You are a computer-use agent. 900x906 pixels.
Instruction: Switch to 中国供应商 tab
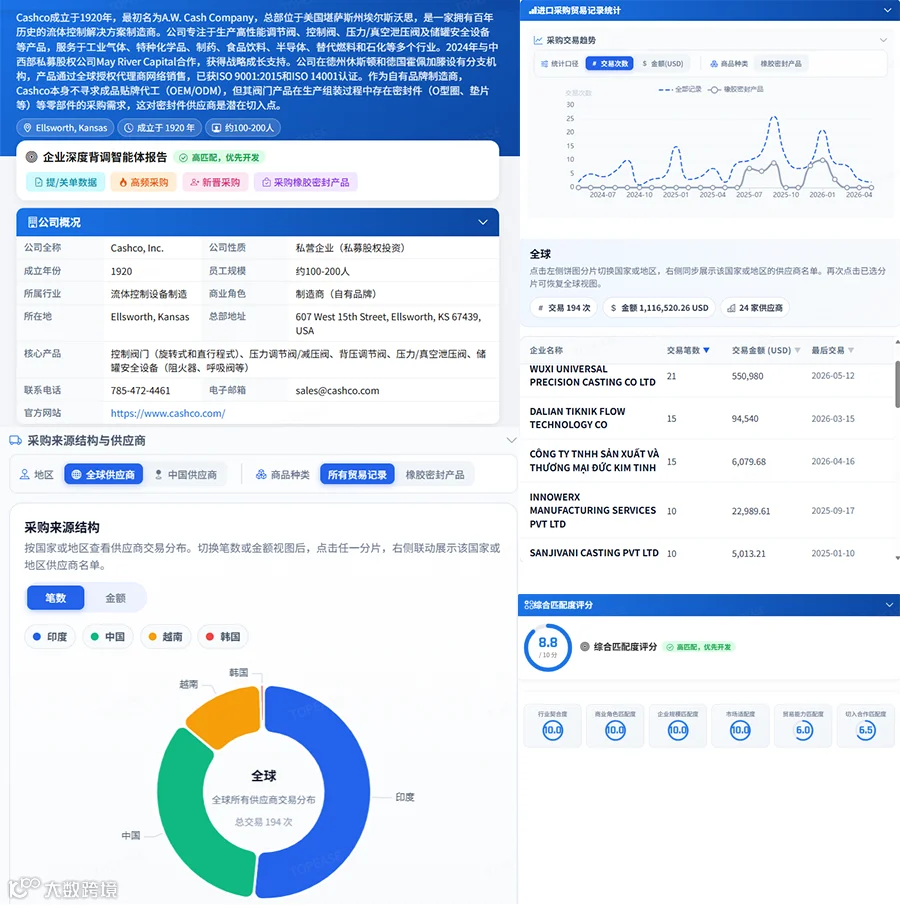pyautogui.click(x=186, y=475)
